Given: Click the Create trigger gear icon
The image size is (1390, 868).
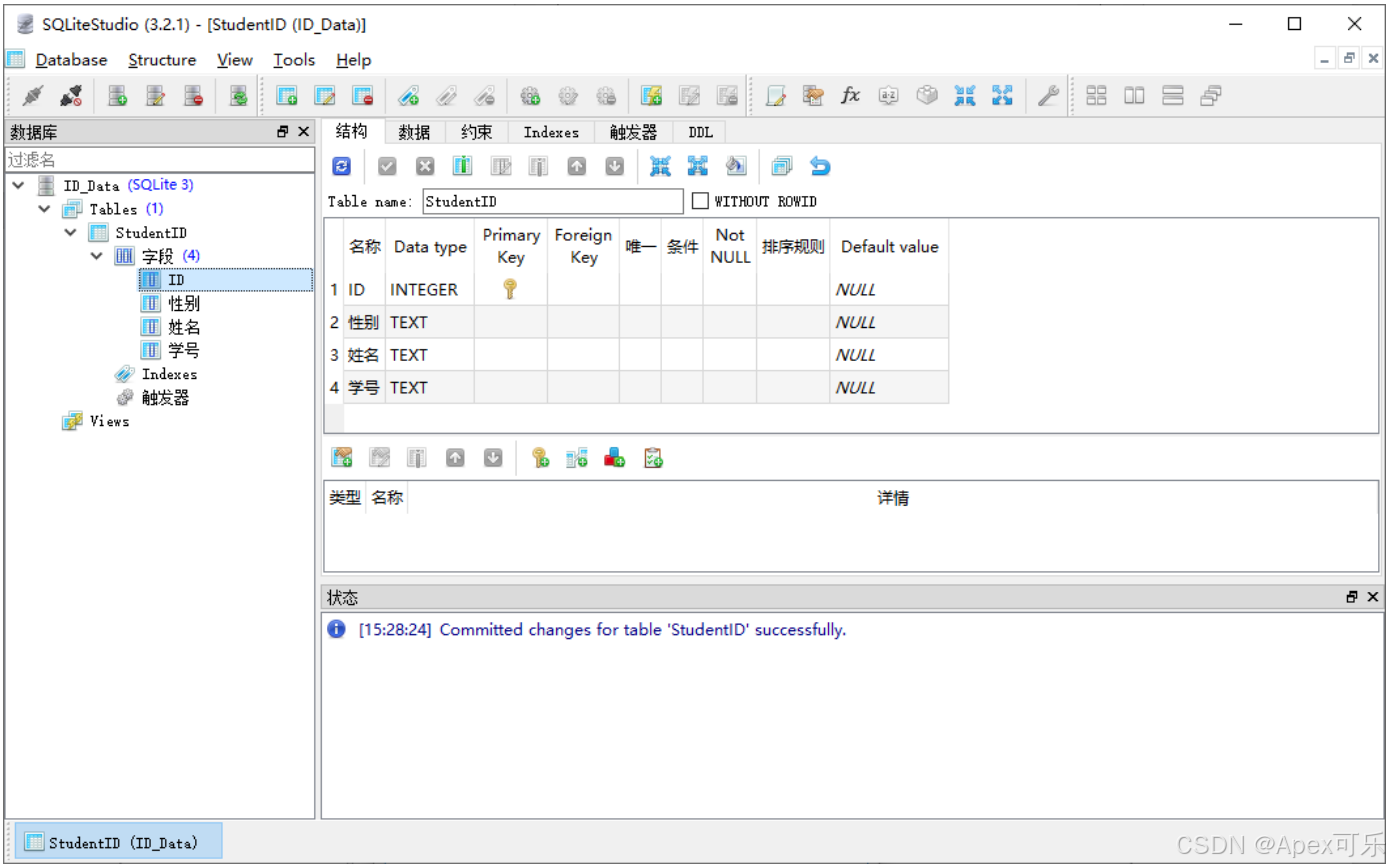Looking at the screenshot, I should 530,96.
